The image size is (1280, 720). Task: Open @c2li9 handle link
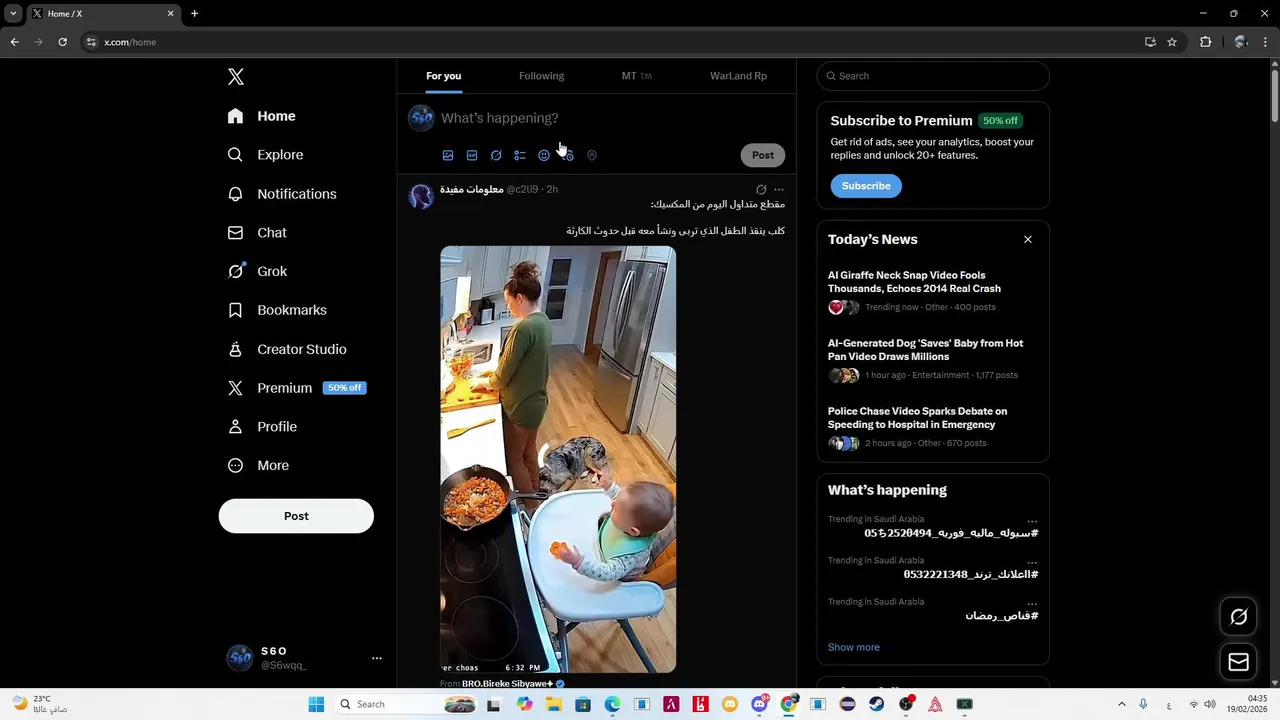tap(522, 189)
